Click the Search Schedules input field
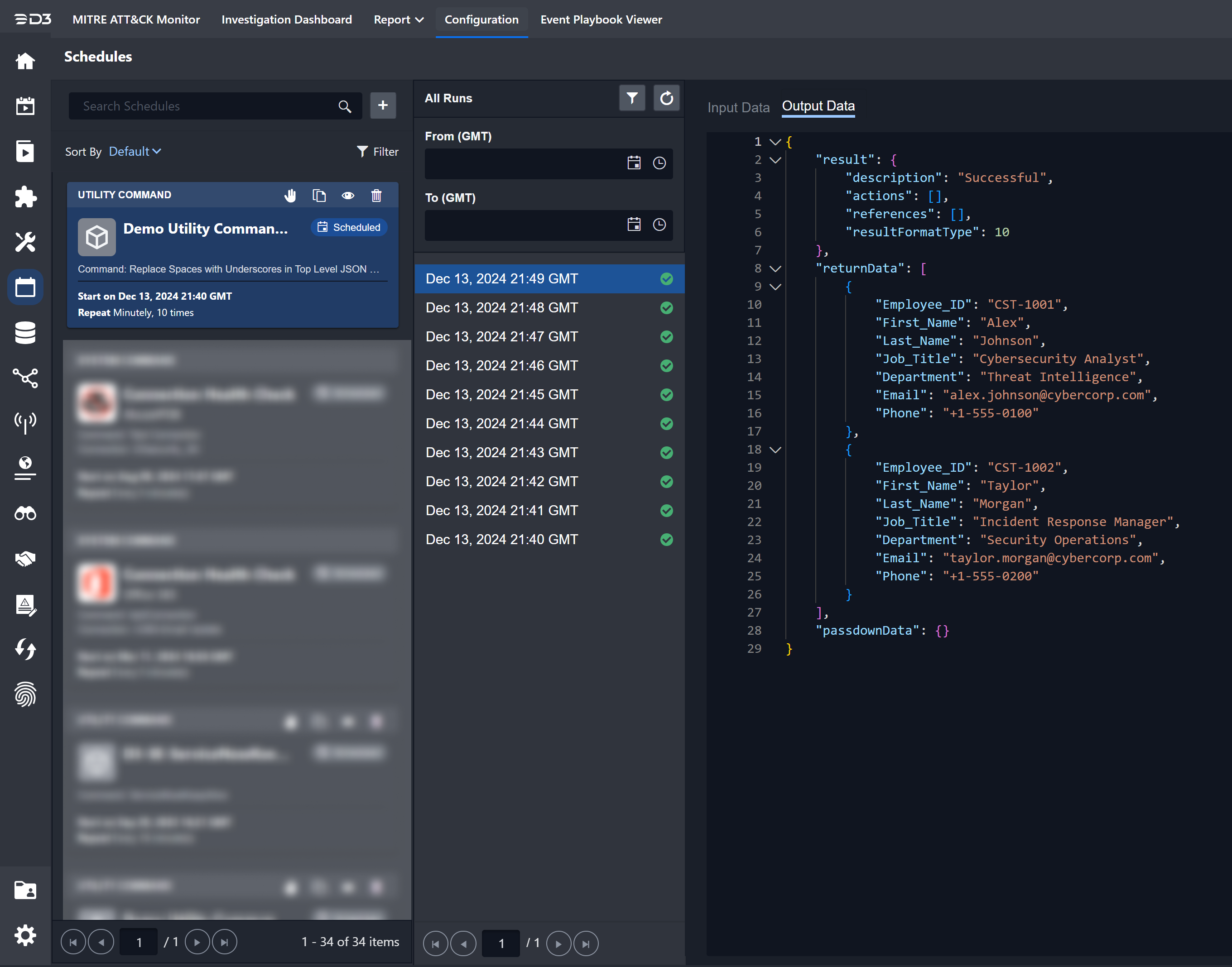This screenshot has width=1232, height=967. pos(204,106)
